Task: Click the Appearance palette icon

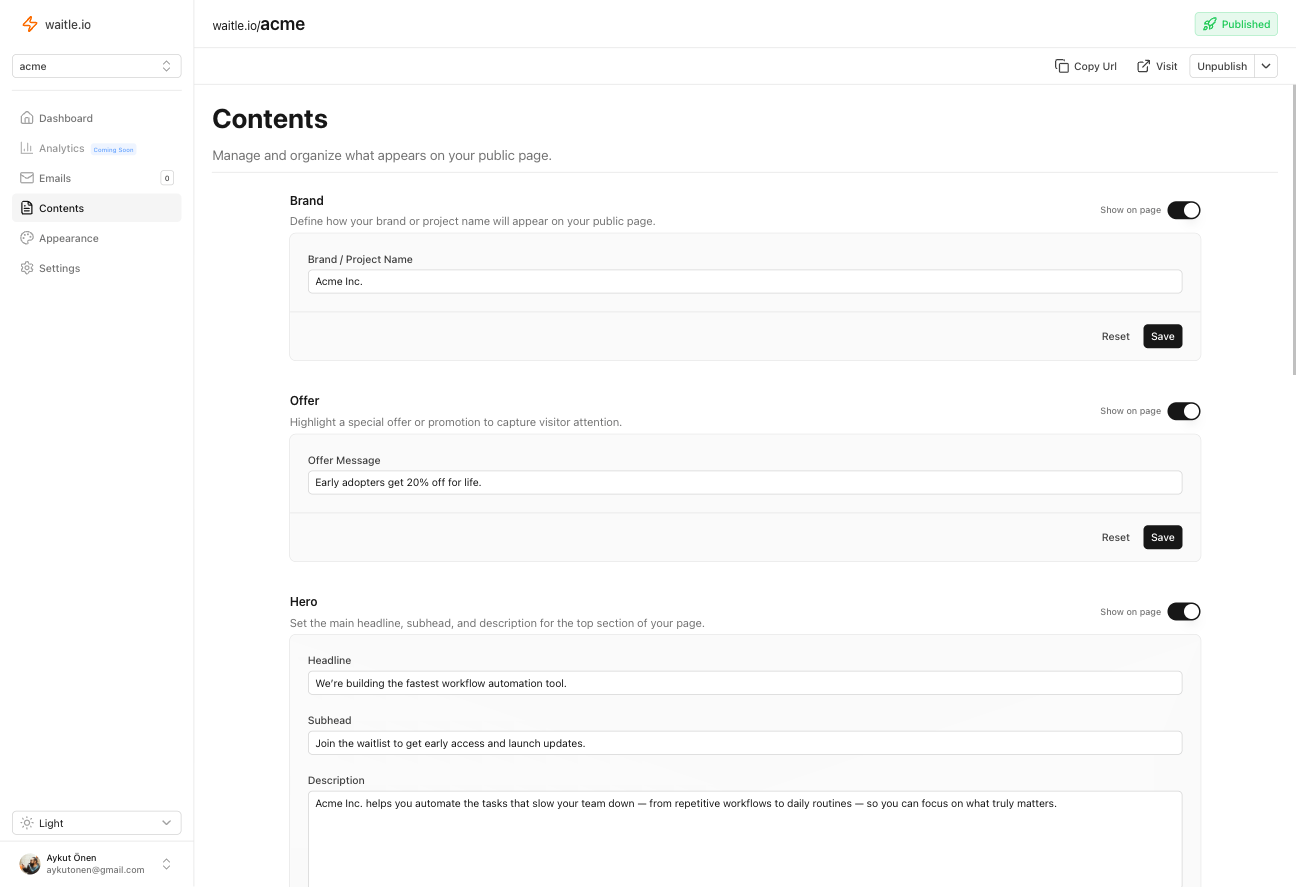Action: click(27, 238)
